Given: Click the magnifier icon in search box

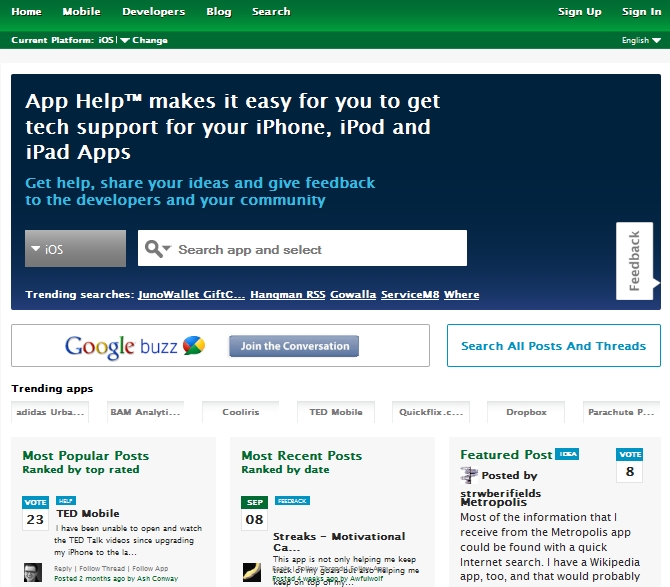Looking at the screenshot, I should [x=158, y=249].
